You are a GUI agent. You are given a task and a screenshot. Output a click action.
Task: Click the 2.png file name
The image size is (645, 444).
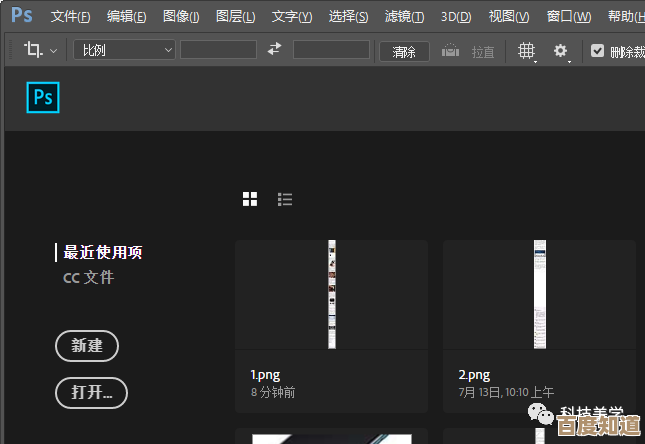[x=474, y=375]
